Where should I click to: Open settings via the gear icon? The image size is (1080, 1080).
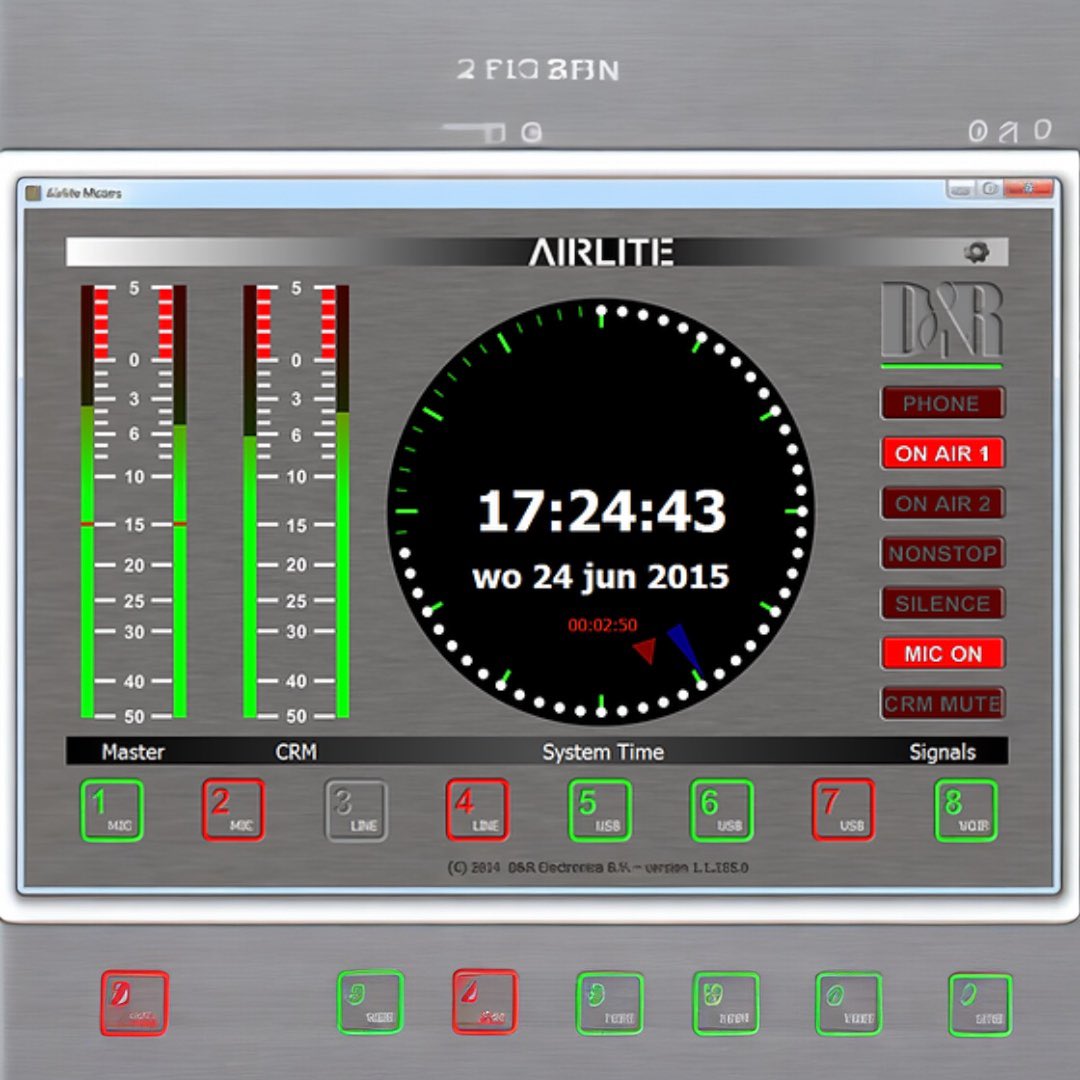[x=976, y=252]
